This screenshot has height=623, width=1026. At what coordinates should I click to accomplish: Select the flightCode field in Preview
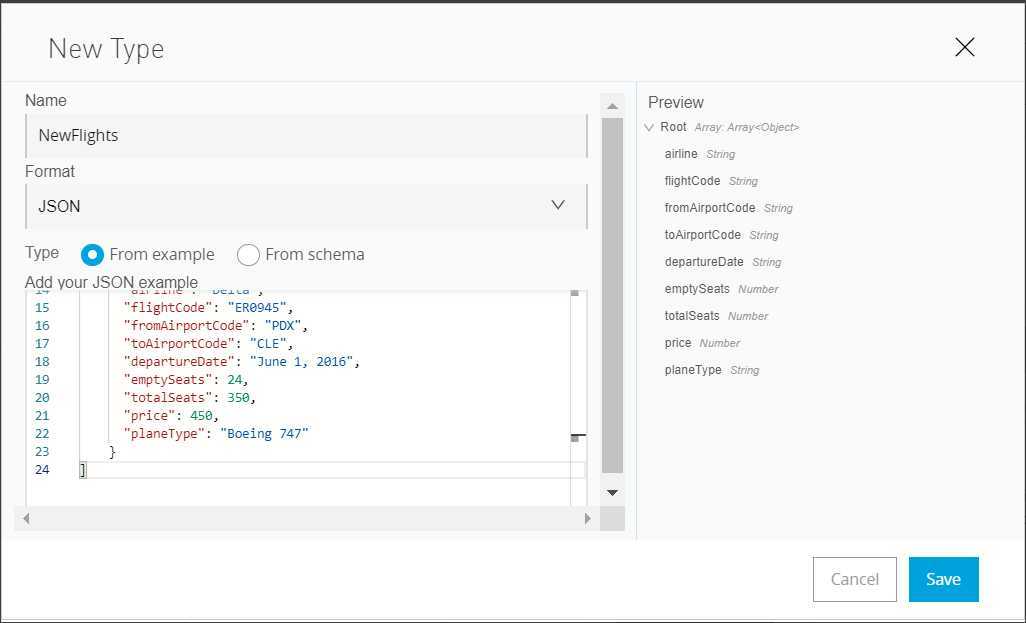692,181
